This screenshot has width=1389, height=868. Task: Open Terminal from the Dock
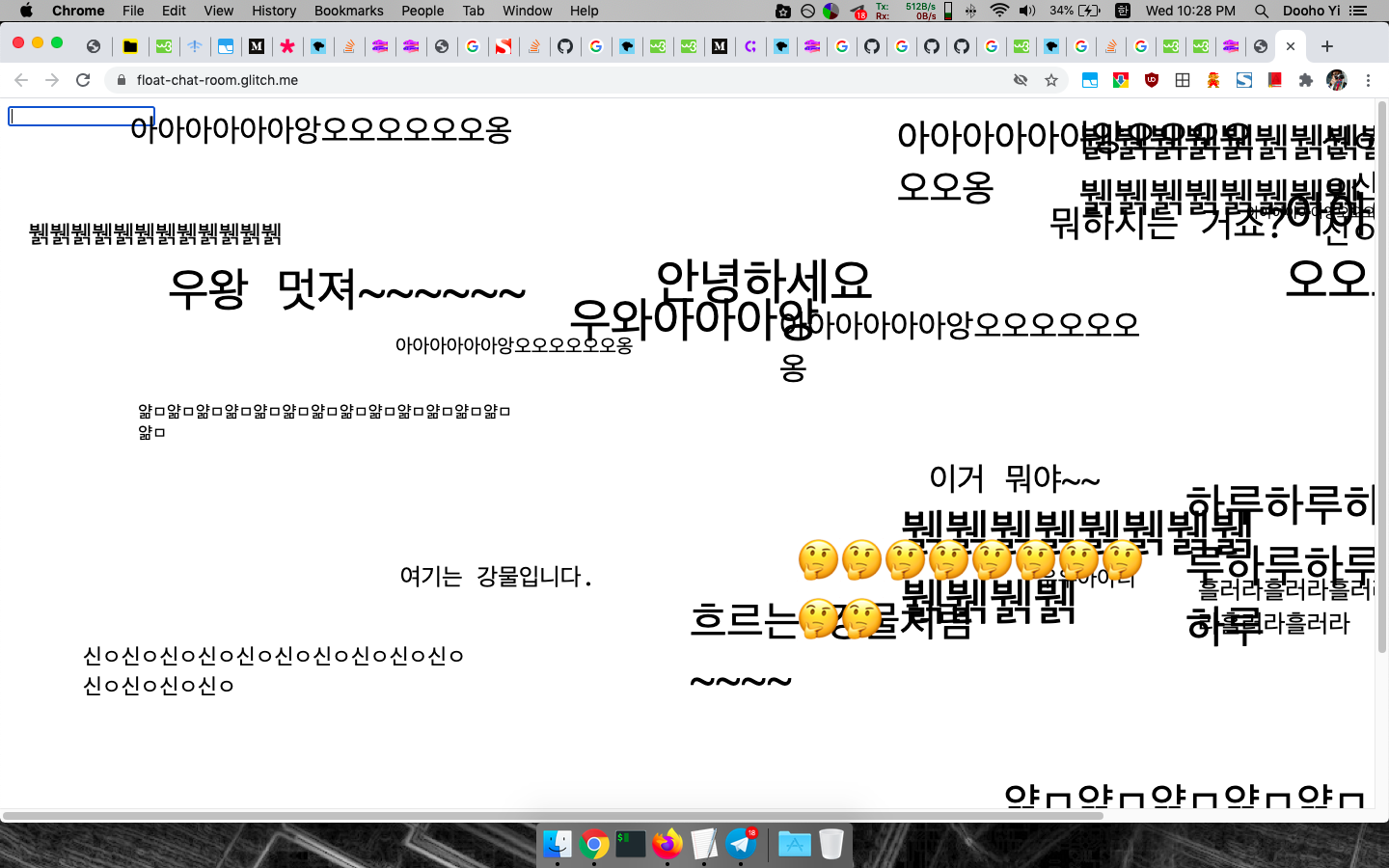tap(630, 844)
